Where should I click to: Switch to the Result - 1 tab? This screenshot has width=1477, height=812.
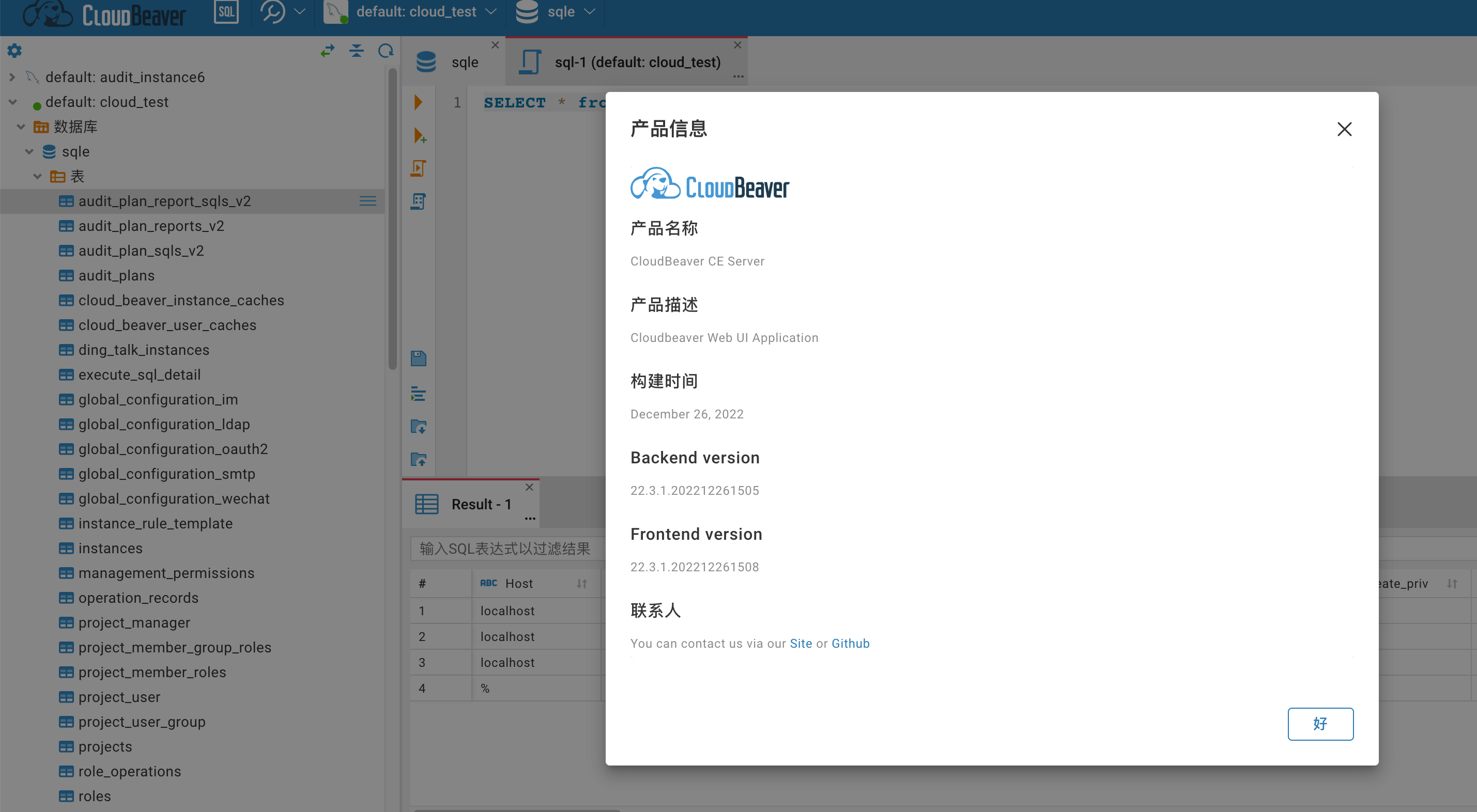tap(481, 504)
